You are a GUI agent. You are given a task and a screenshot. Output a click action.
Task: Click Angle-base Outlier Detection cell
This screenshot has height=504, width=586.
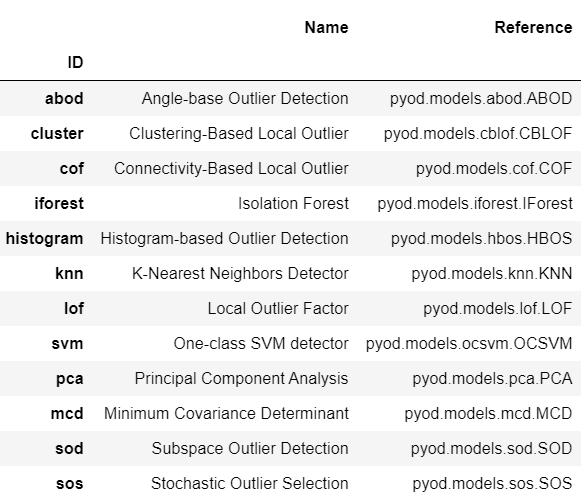pos(245,99)
